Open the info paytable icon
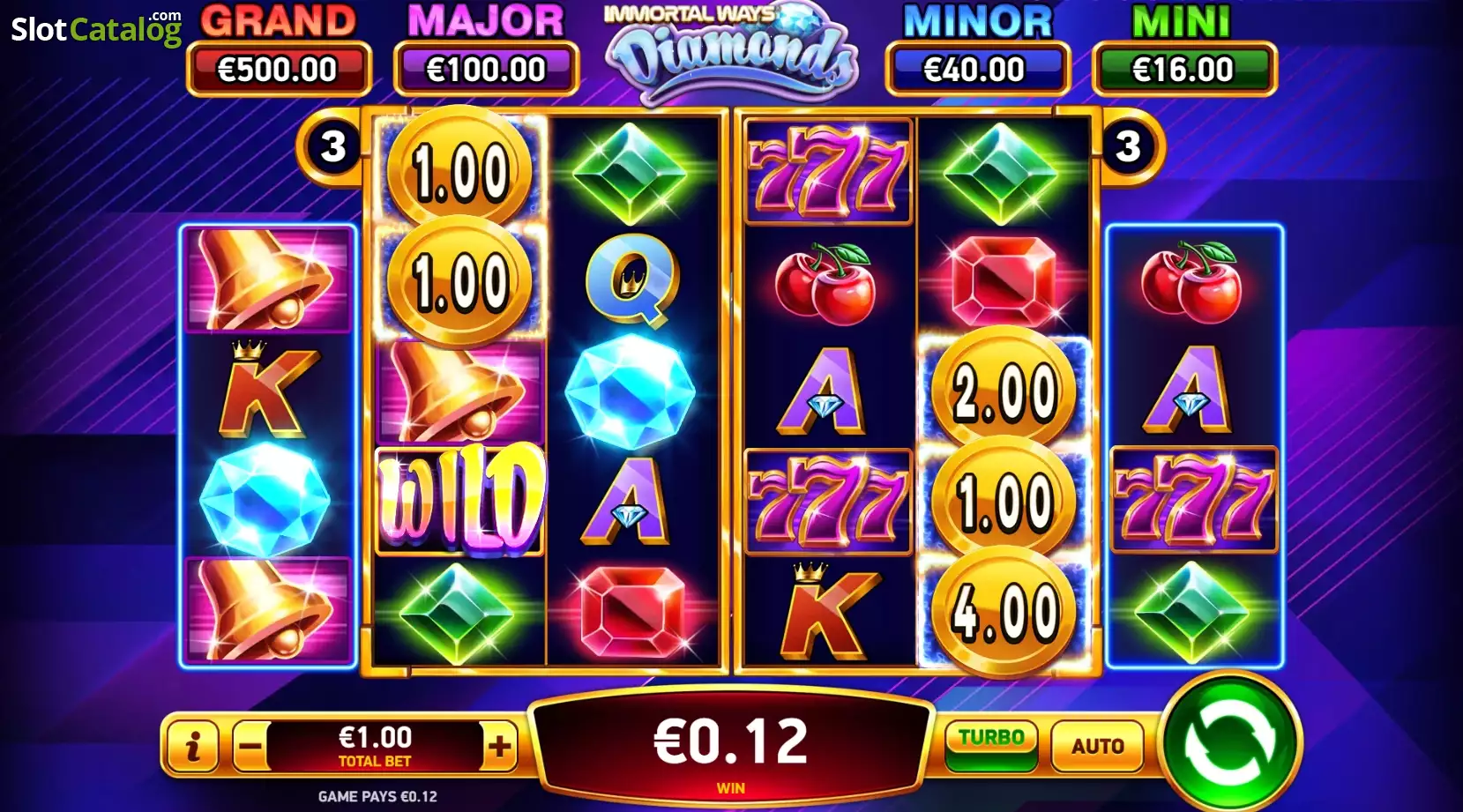This screenshot has height=812, width=1463. pos(193,747)
